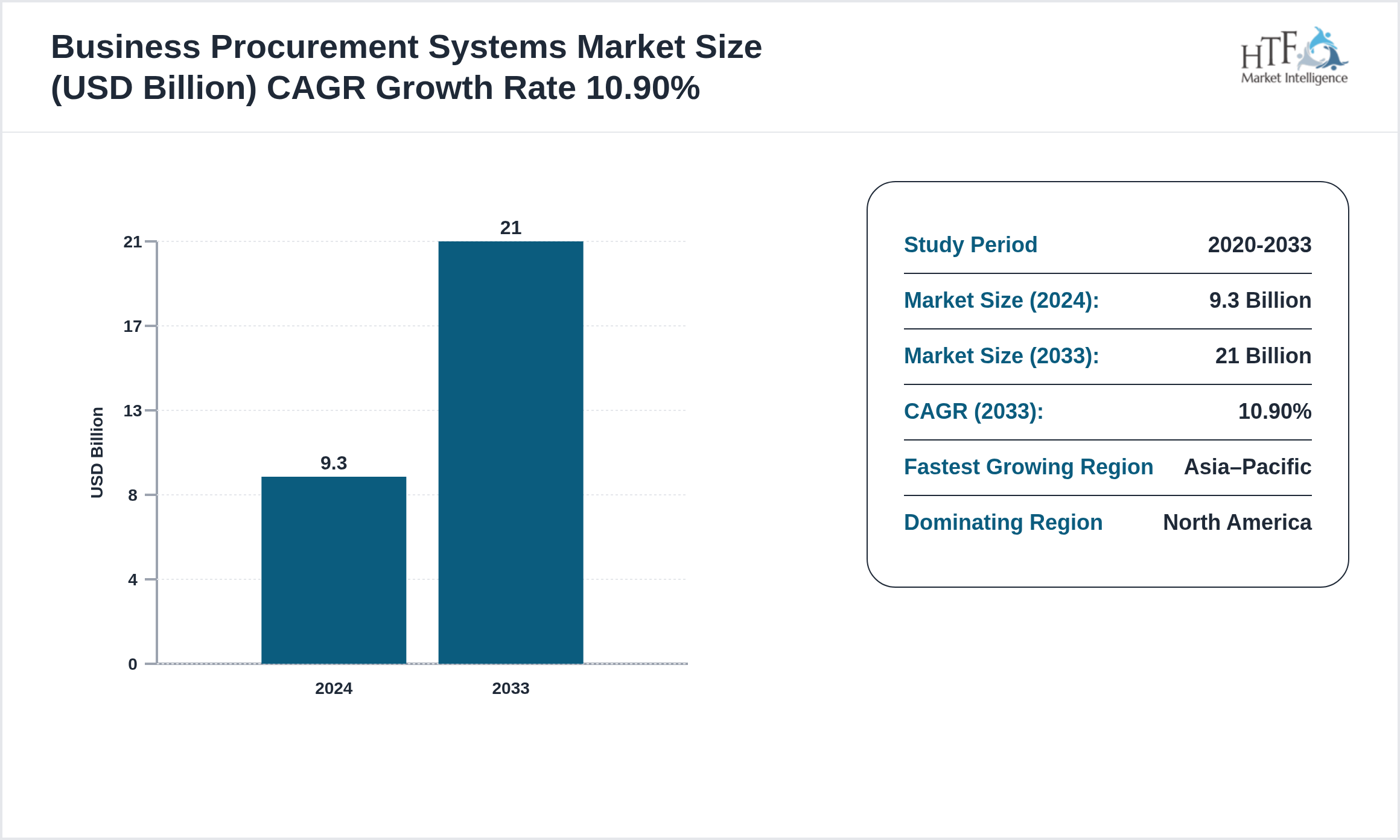Image resolution: width=1400 pixels, height=840 pixels.
Task: Click the 21 value label above the tall bar
Action: click(511, 228)
